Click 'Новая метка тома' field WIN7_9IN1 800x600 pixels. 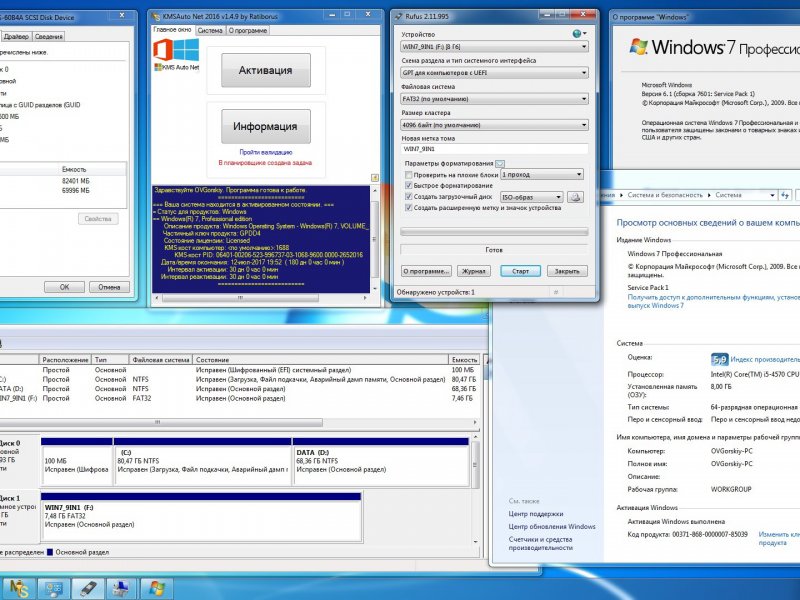pos(494,149)
